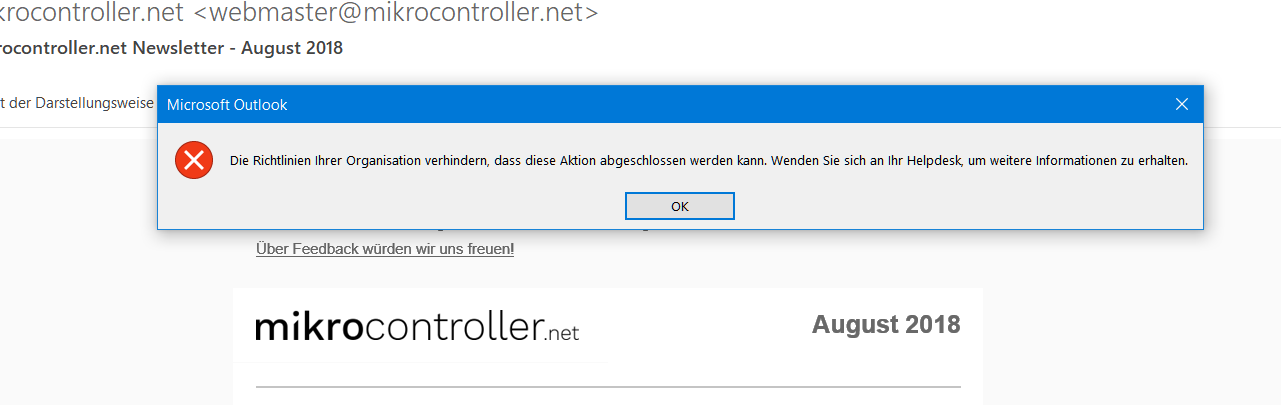
Task: Click the Microsoft Outlook dialog title
Action: (x=227, y=105)
